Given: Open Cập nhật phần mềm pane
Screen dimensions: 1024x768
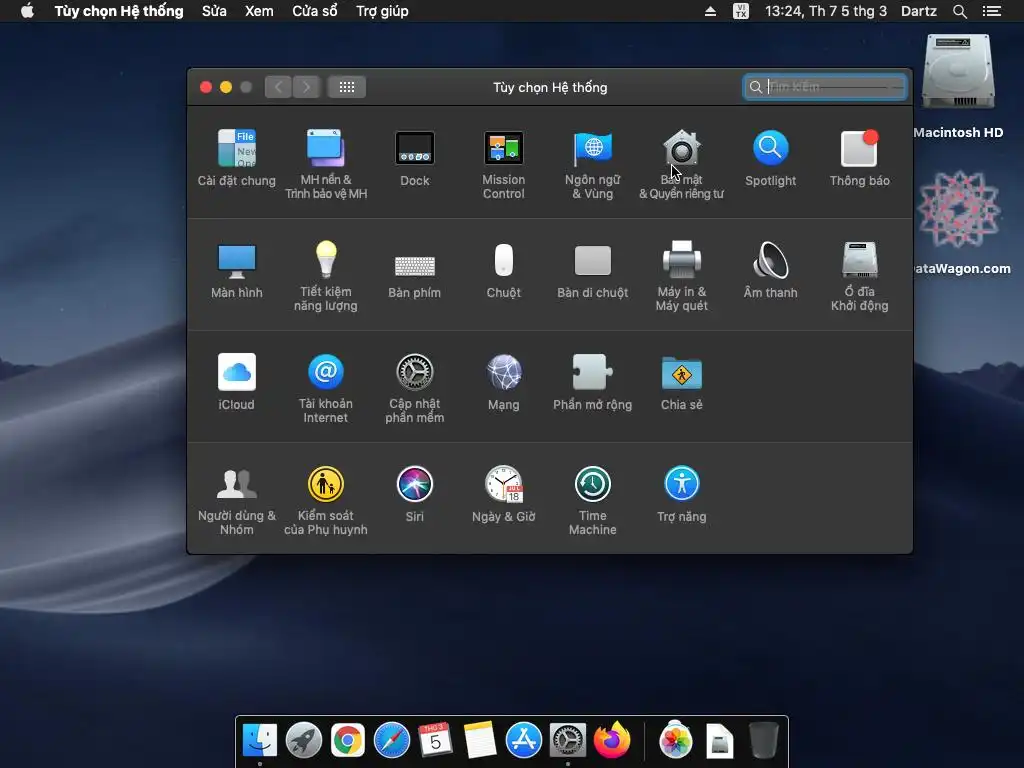Looking at the screenshot, I should coord(415,388).
